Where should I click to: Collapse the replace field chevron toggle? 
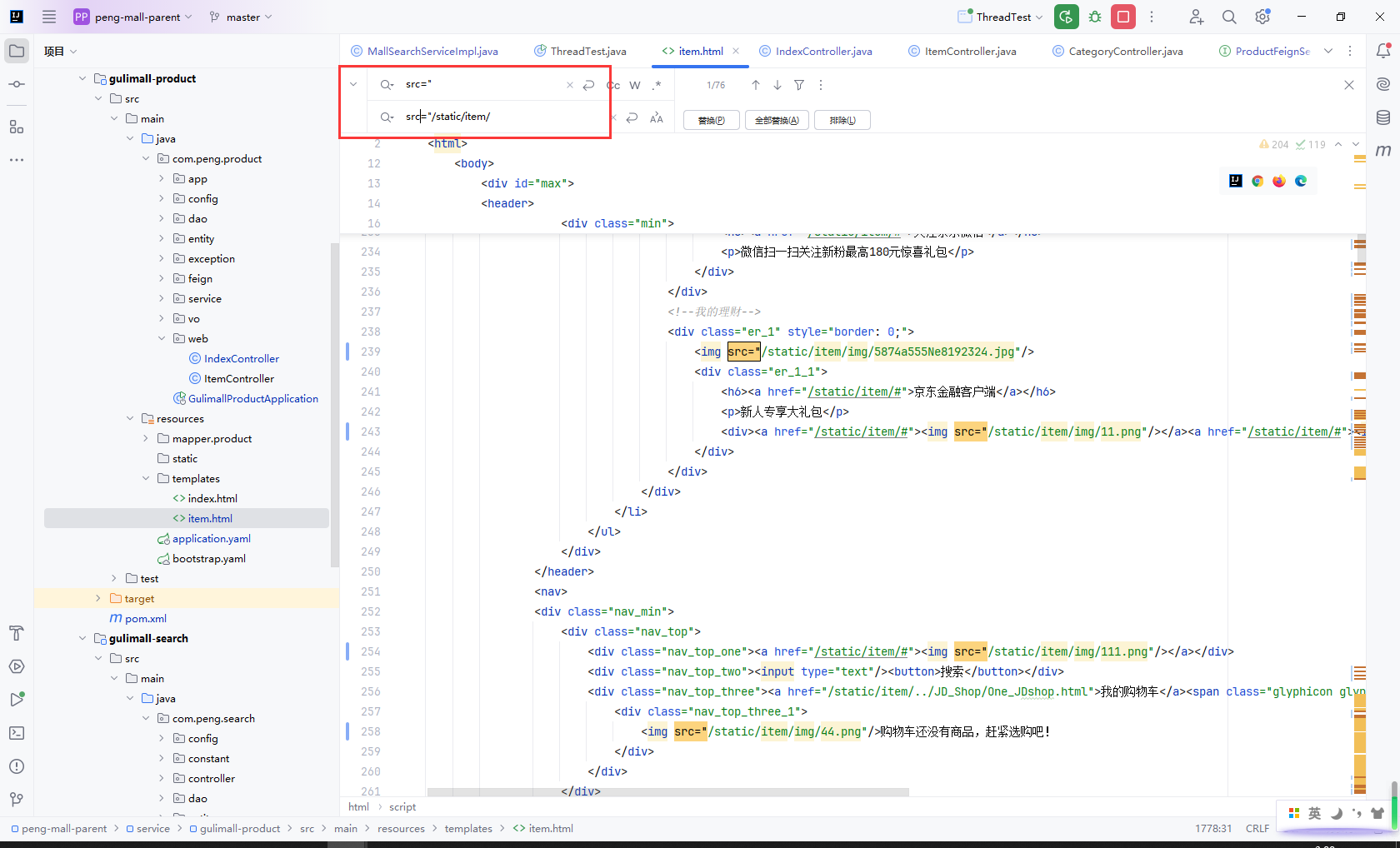353,84
